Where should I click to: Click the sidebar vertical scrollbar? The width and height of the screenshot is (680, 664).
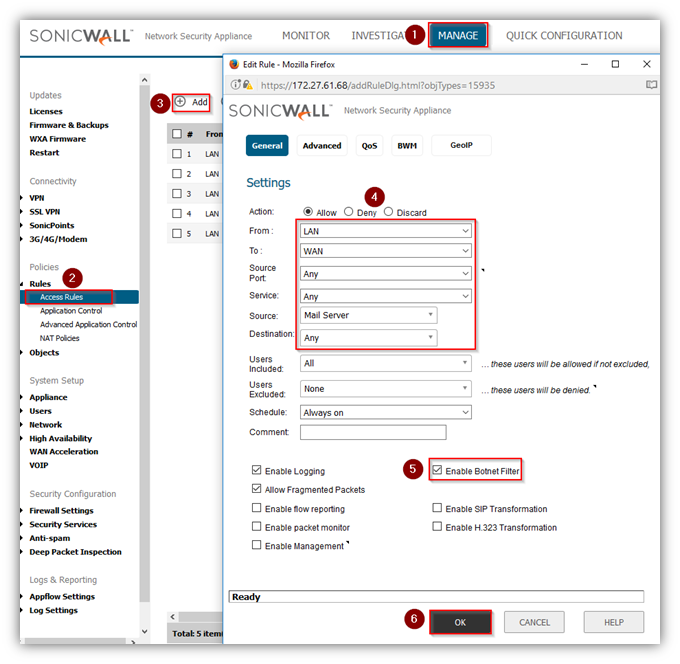pos(145,343)
